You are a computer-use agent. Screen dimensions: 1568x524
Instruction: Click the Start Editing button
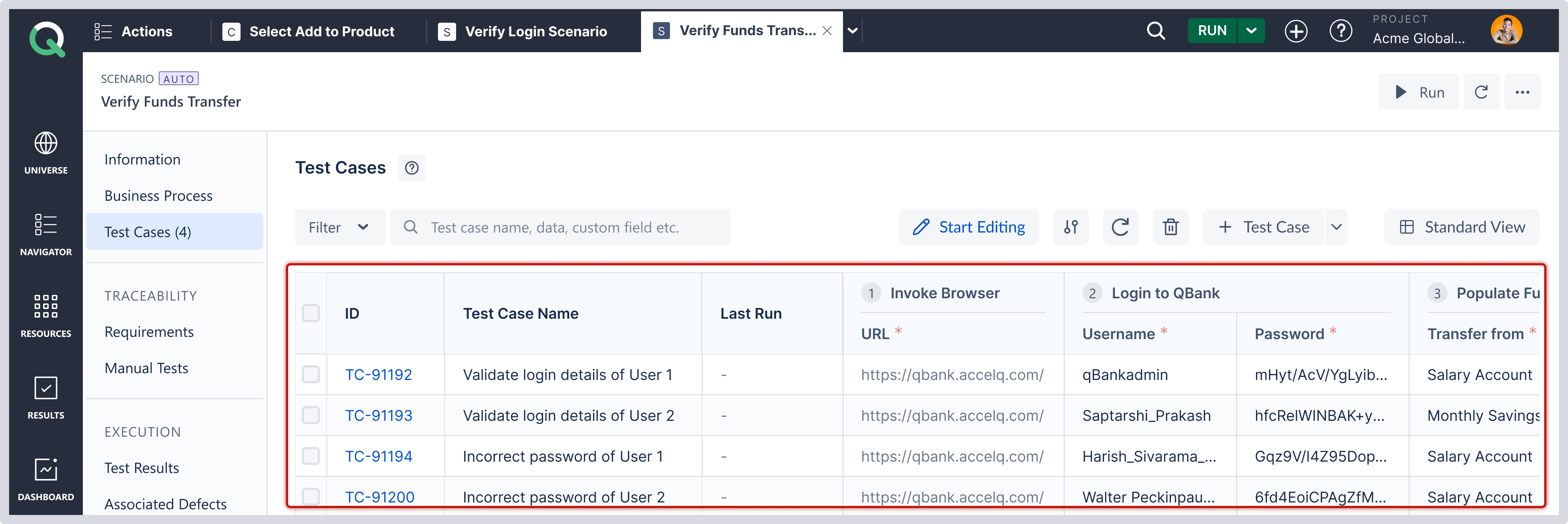[x=969, y=227]
